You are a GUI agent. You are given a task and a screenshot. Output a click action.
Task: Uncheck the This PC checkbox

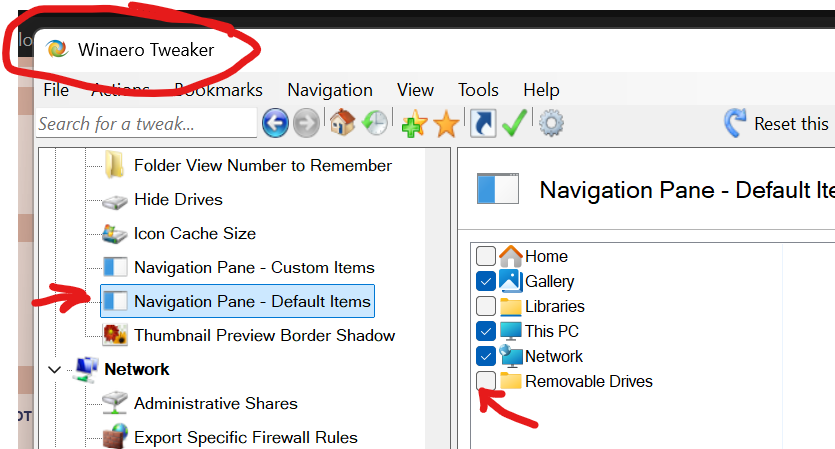pyautogui.click(x=486, y=331)
